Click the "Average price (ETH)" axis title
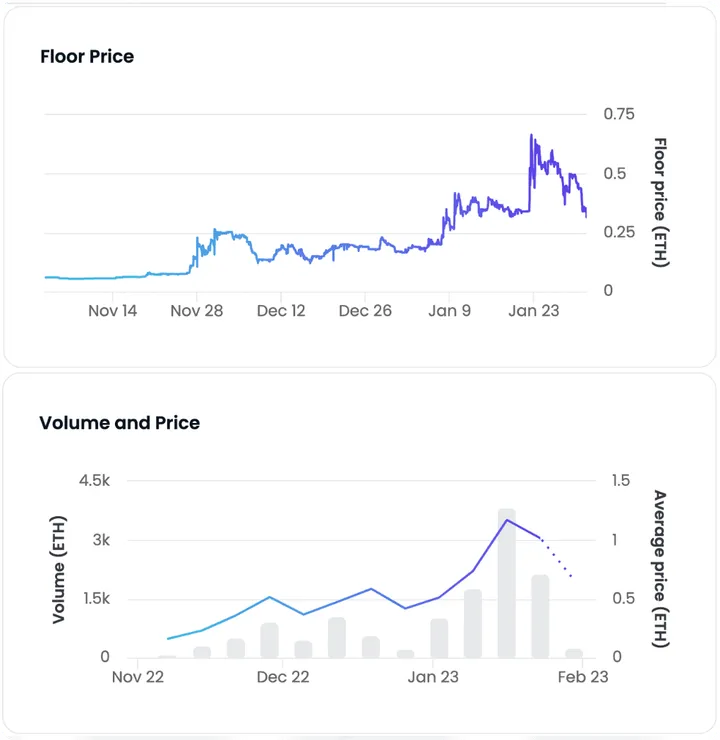The width and height of the screenshot is (720, 740). tap(659, 568)
